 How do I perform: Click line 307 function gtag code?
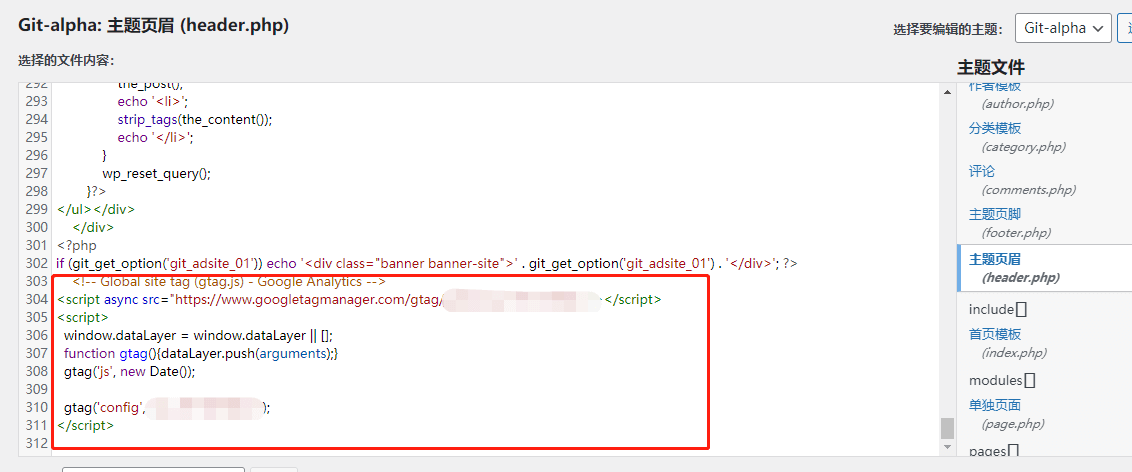point(201,354)
